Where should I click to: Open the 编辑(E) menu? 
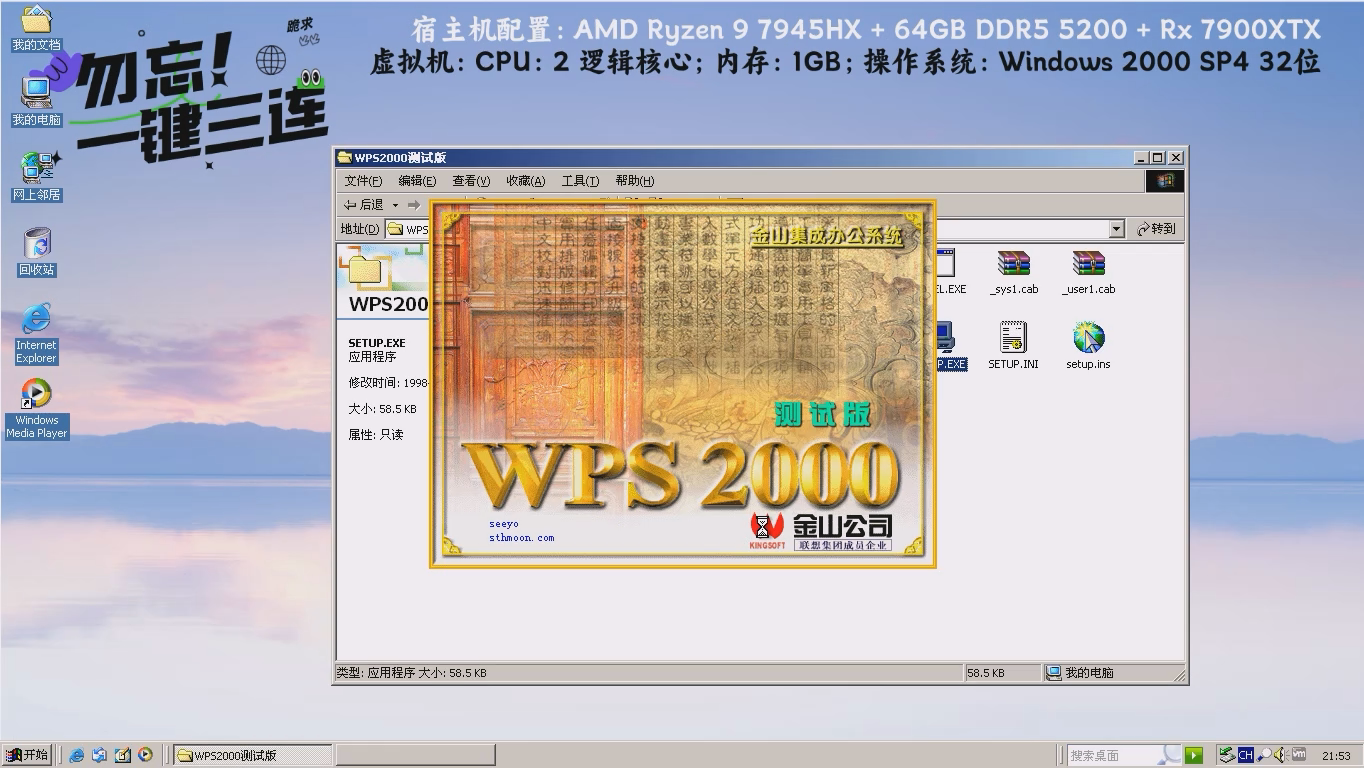[x=417, y=181]
